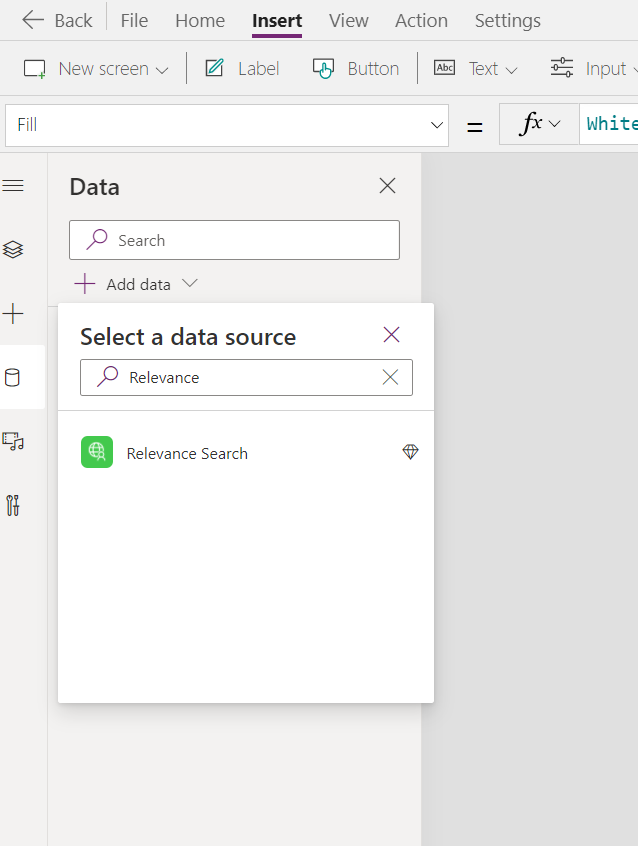Open the Tree view layers icon
638x846 pixels.
click(x=13, y=249)
